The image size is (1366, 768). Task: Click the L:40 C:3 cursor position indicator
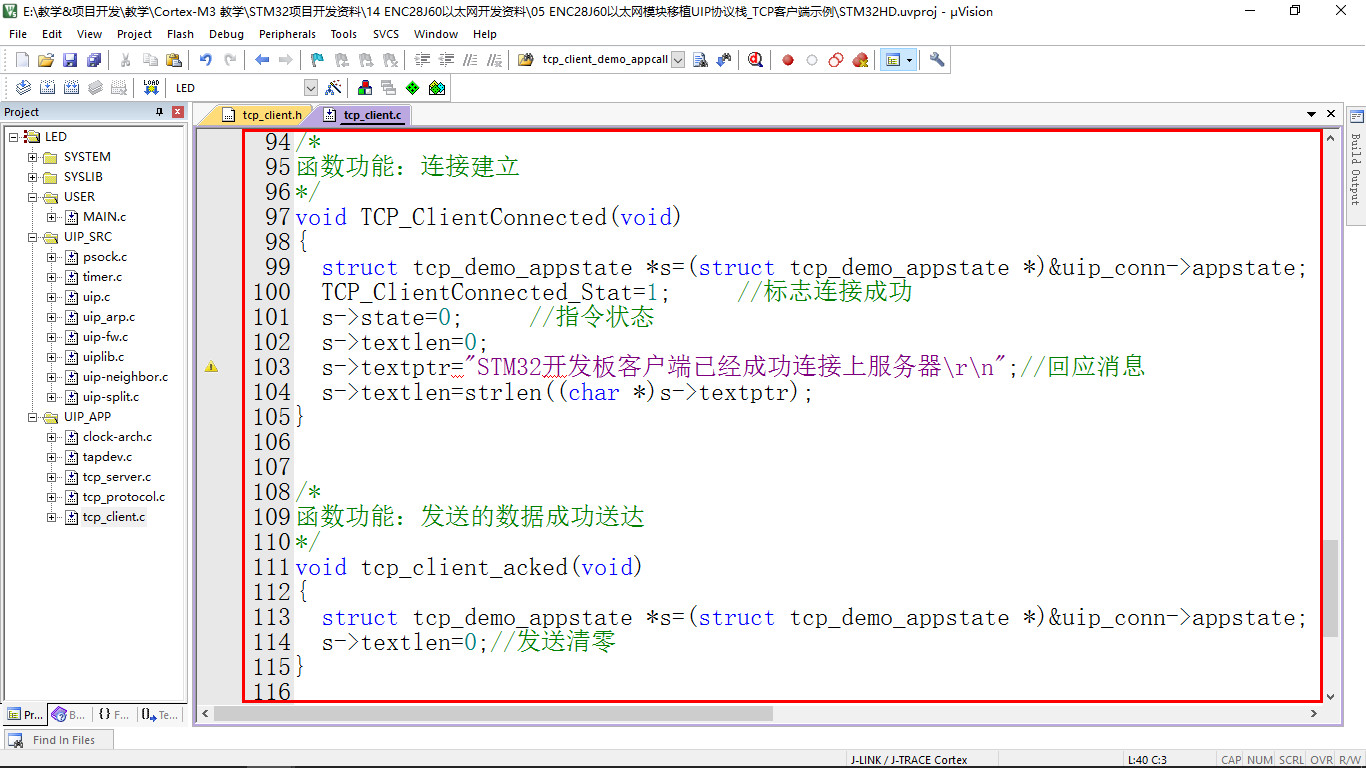pos(1147,760)
